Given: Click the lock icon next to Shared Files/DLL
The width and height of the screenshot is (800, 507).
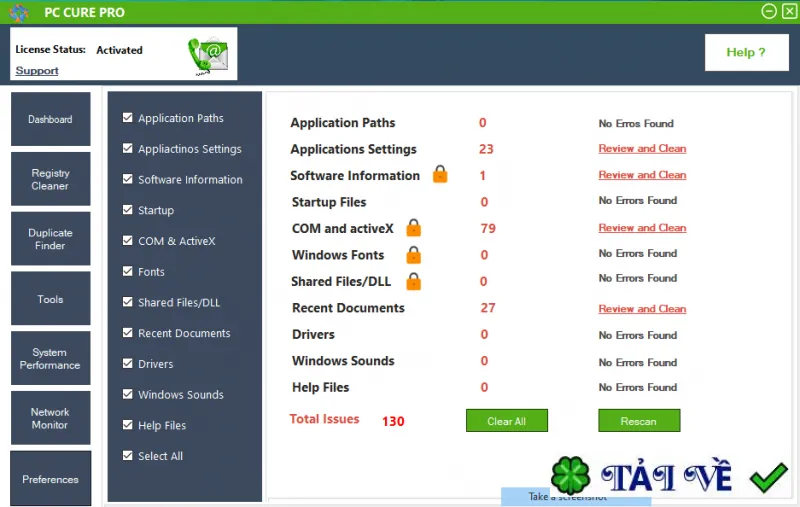Looking at the screenshot, I should (413, 282).
